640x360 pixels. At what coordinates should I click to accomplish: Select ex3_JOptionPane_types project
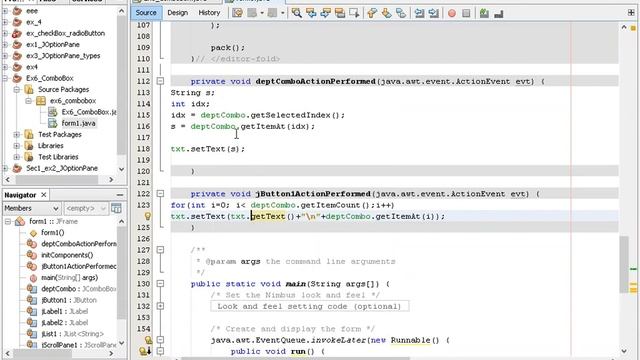click(63, 56)
